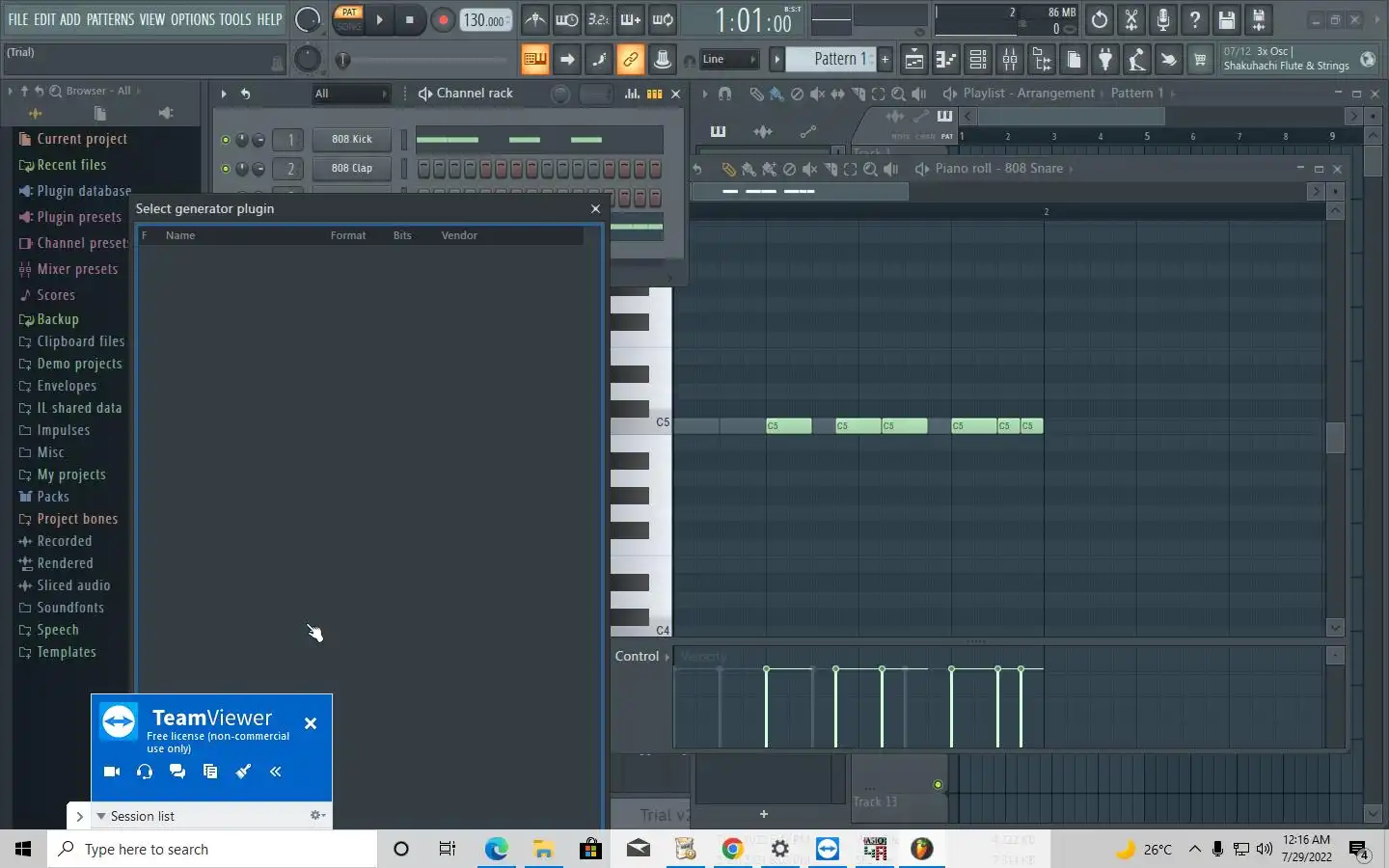Click the master volume knob

308,19
